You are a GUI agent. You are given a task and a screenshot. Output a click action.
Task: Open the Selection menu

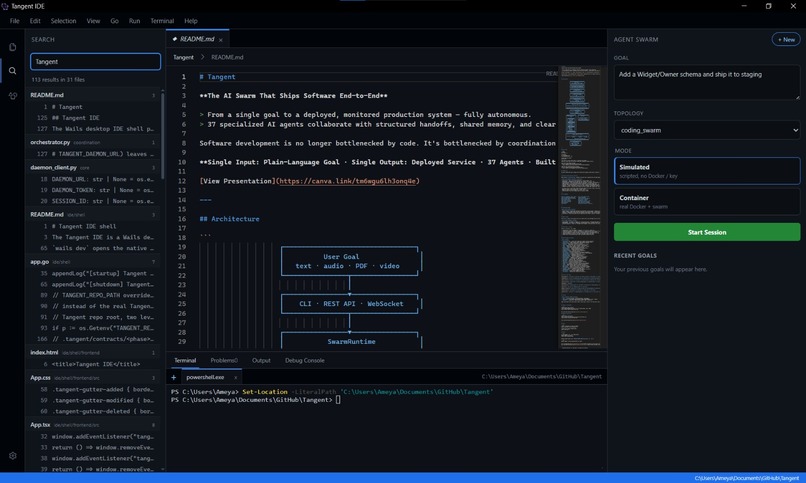click(x=63, y=21)
